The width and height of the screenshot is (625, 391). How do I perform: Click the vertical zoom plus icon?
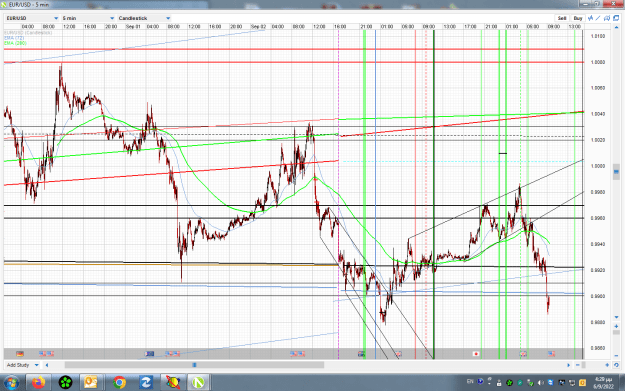point(616,326)
